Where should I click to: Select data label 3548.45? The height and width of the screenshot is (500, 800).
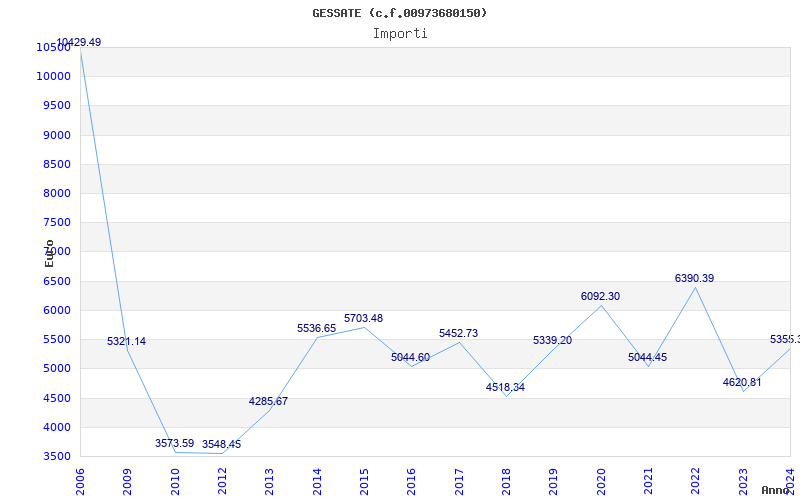(x=221, y=444)
